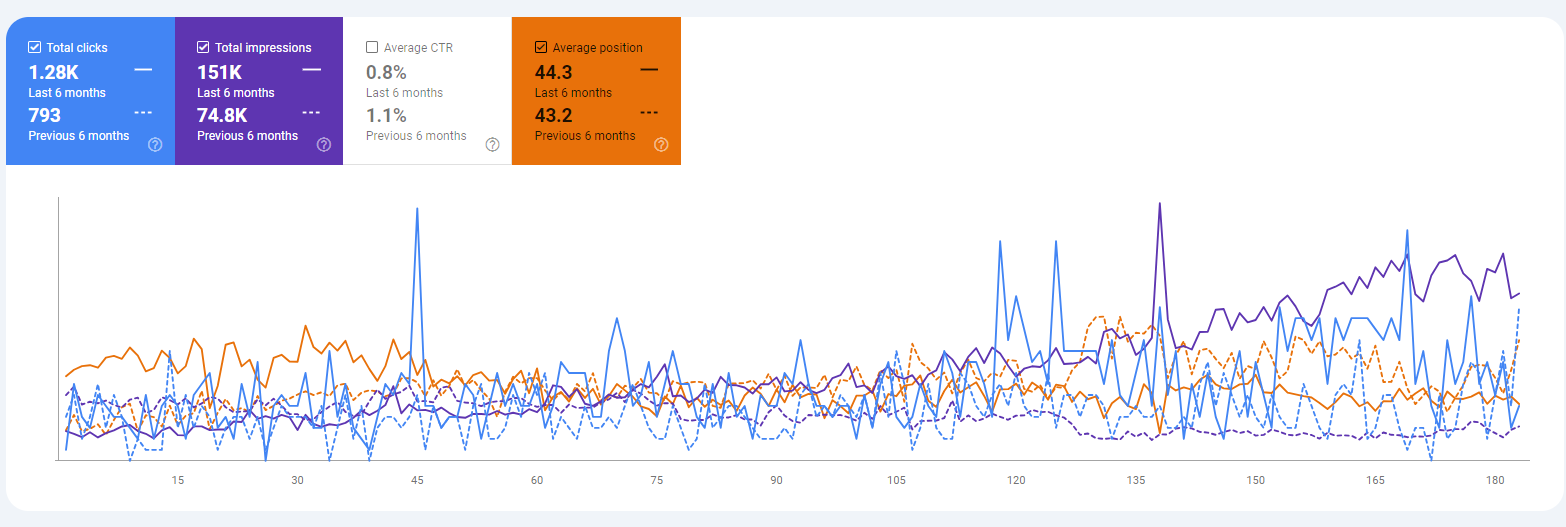This screenshot has width=1566, height=527.
Task: Toggle off the Average position checkbox
Action: 541,47
